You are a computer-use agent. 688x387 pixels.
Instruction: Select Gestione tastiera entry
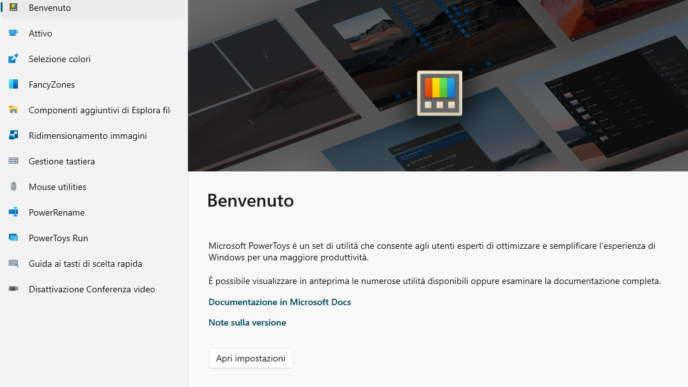click(93, 161)
